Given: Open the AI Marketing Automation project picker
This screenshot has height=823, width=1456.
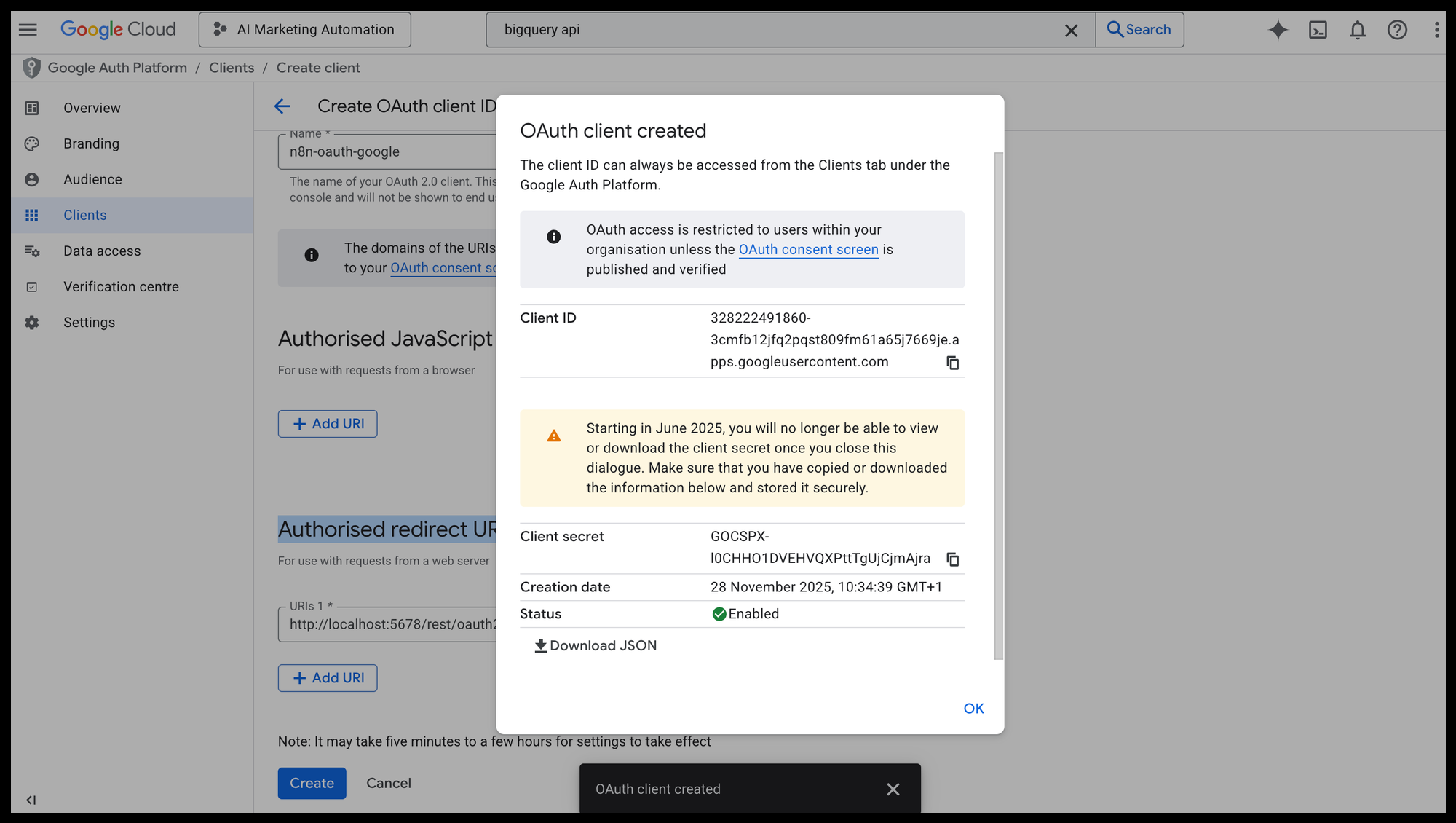Looking at the screenshot, I should tap(304, 30).
